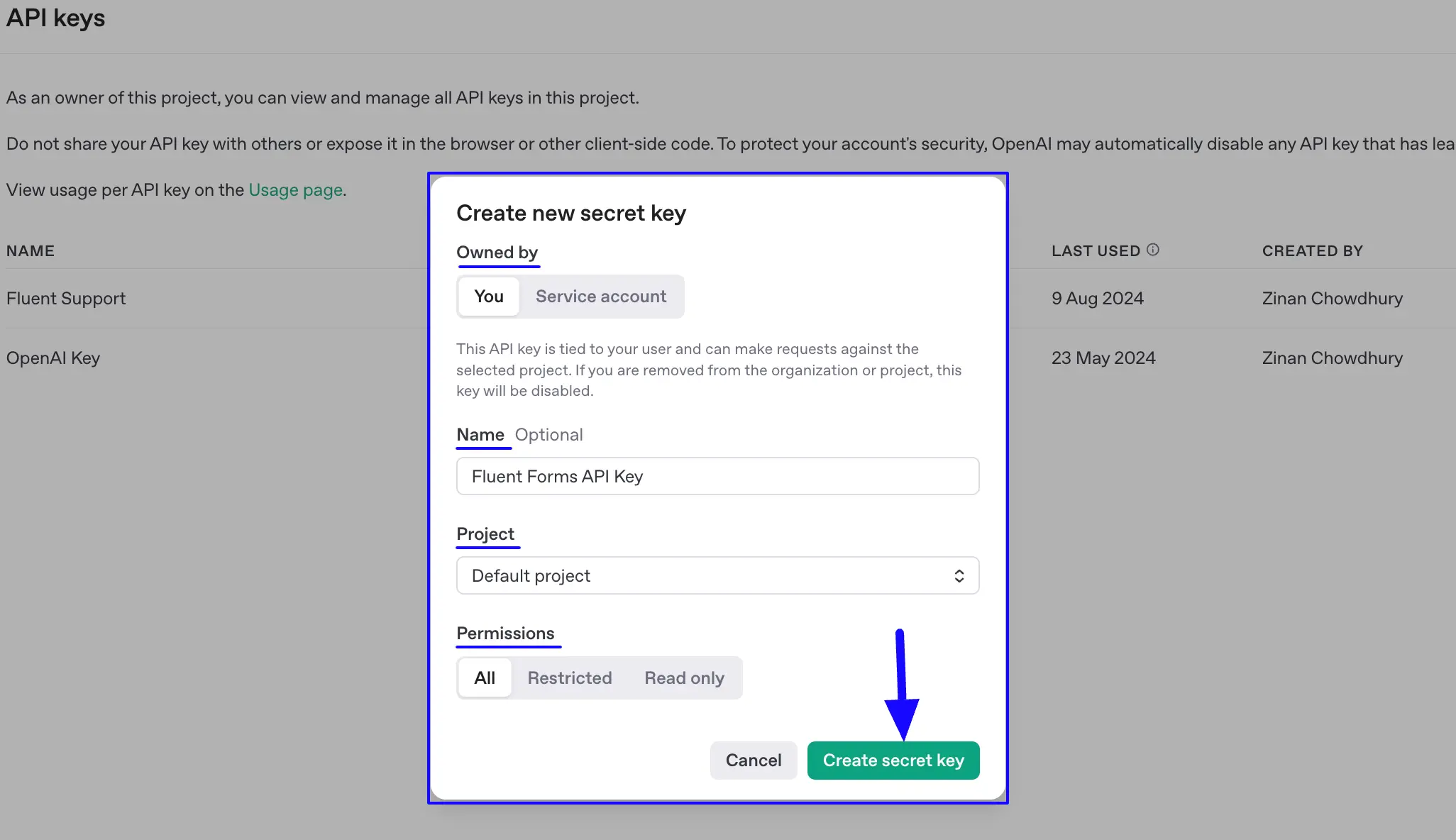Click the 'API keys' page heading

point(55,18)
